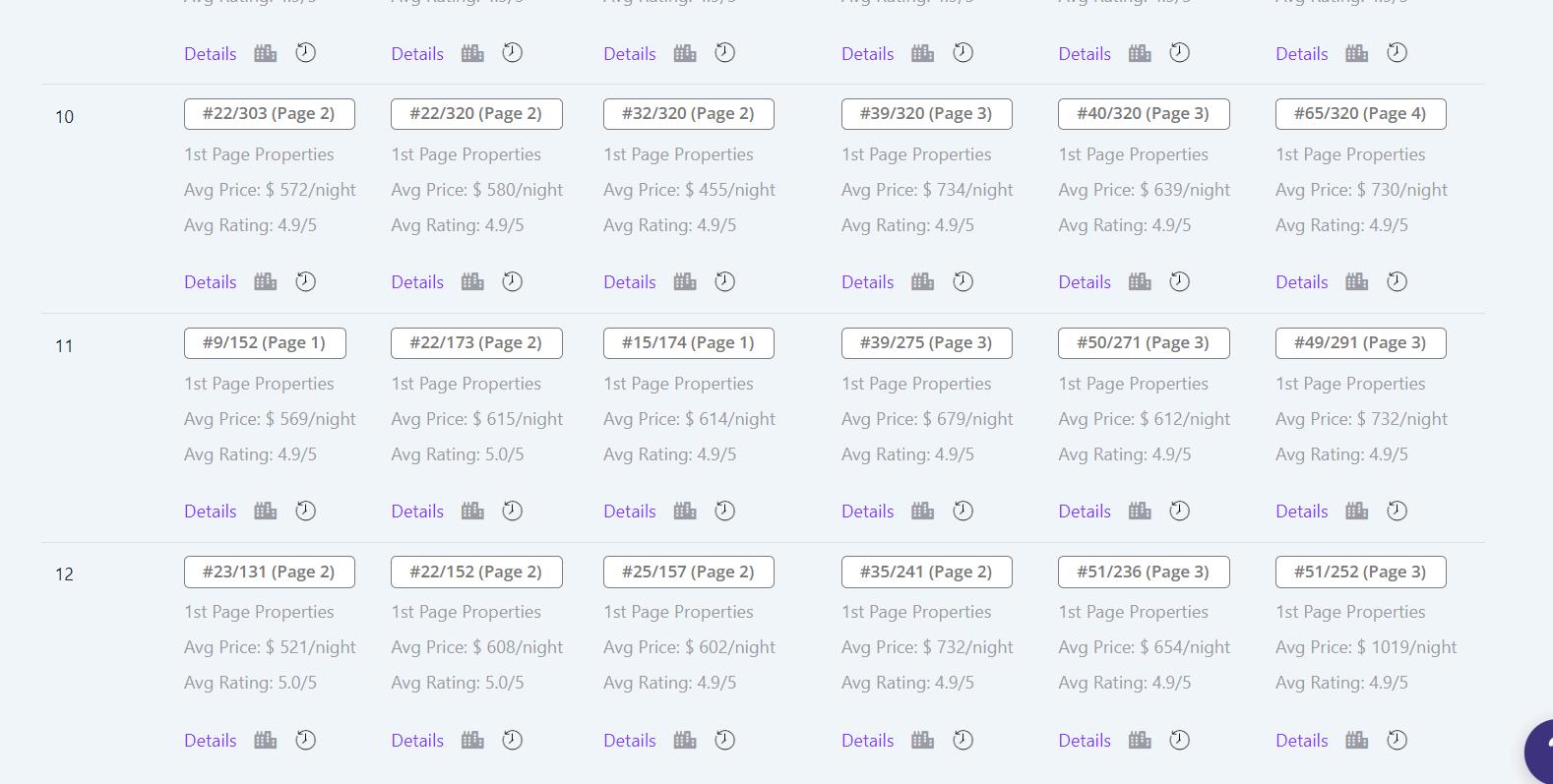
Task: View Details of #22/173 (Page 2) card
Action: tap(417, 512)
